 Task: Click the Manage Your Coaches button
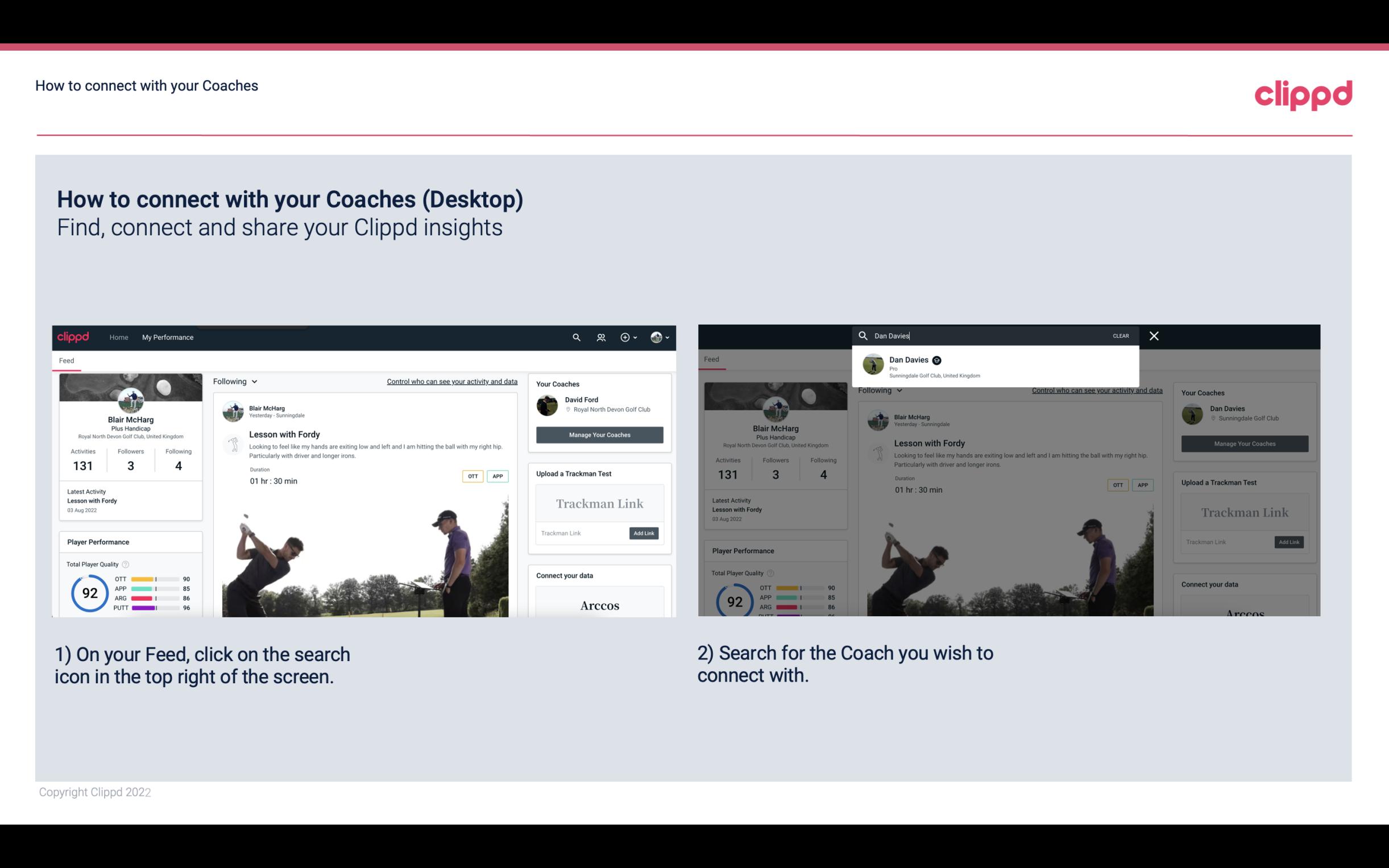(x=599, y=434)
